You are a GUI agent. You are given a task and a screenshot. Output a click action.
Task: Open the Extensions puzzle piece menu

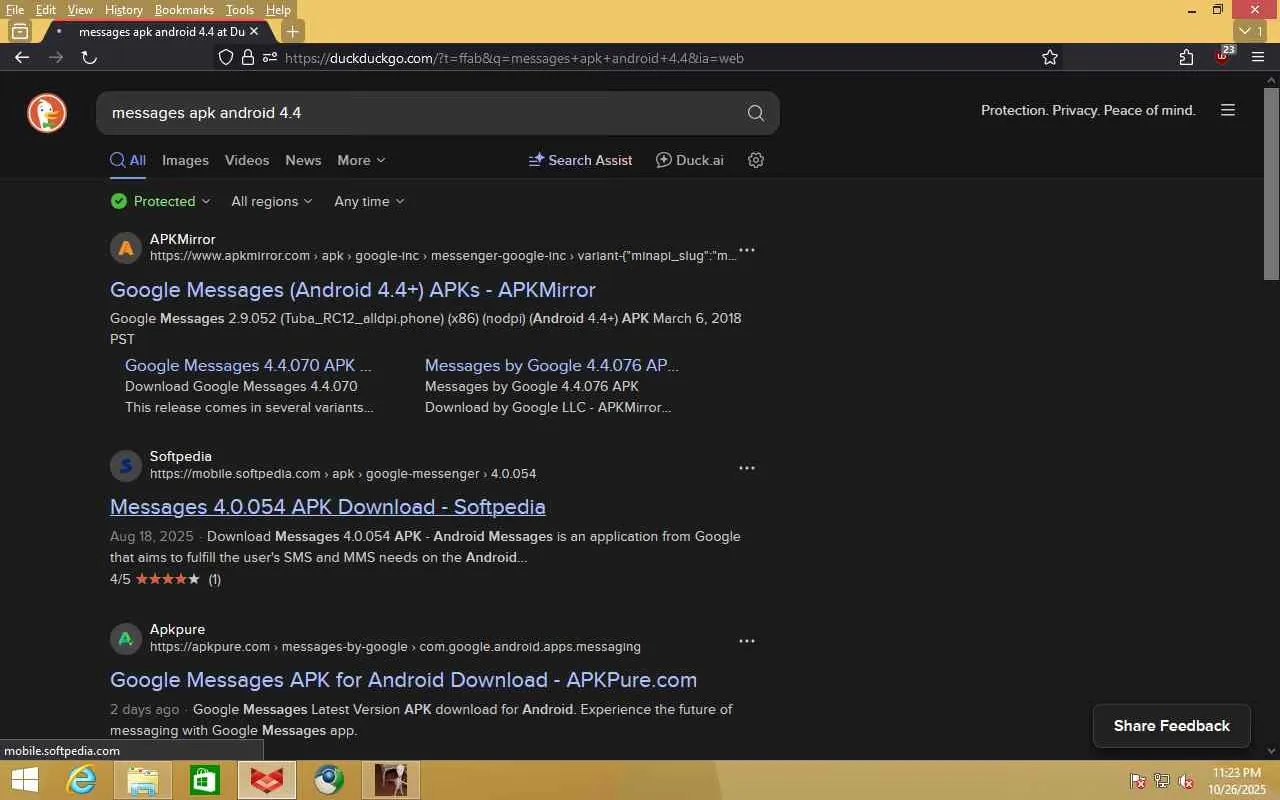tap(1186, 57)
